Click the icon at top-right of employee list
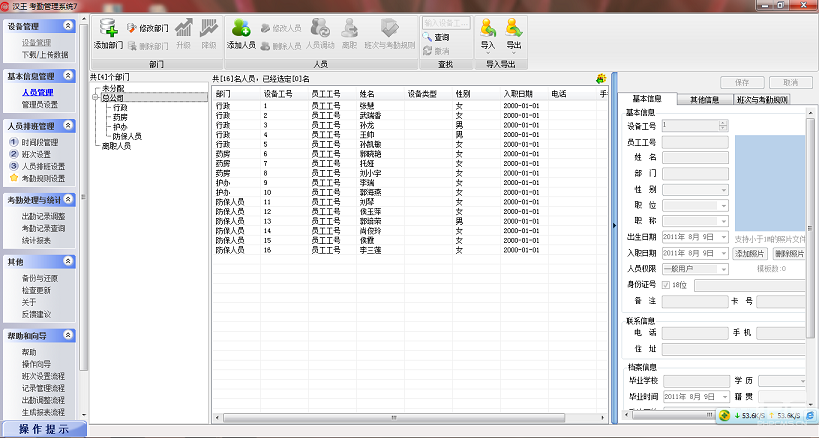 click(600, 78)
